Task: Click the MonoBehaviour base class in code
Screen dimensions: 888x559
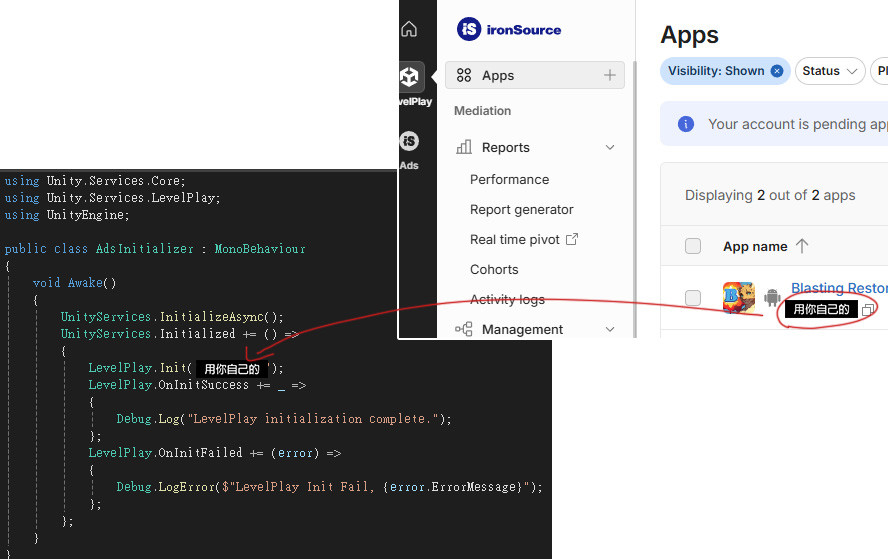Action: (x=260, y=249)
